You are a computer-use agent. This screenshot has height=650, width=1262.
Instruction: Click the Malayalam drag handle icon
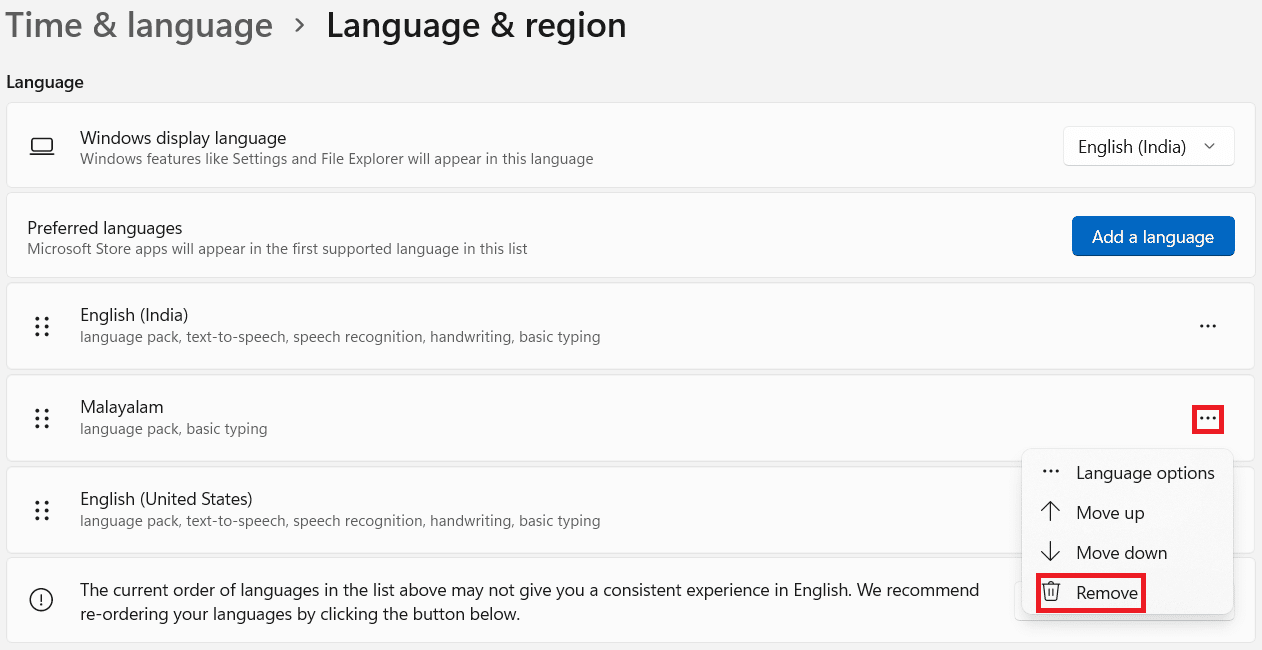pyautogui.click(x=42, y=418)
